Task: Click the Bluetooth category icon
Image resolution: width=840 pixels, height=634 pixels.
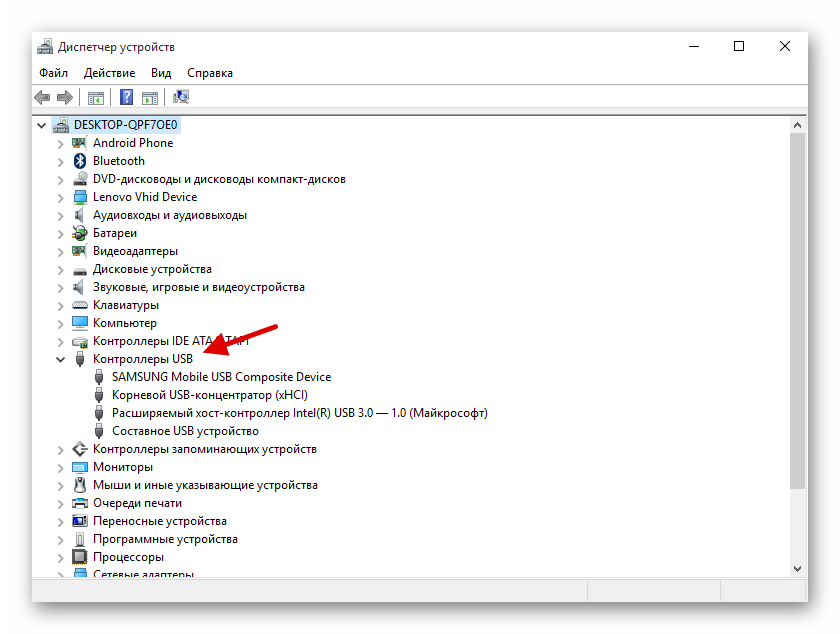Action: point(80,161)
